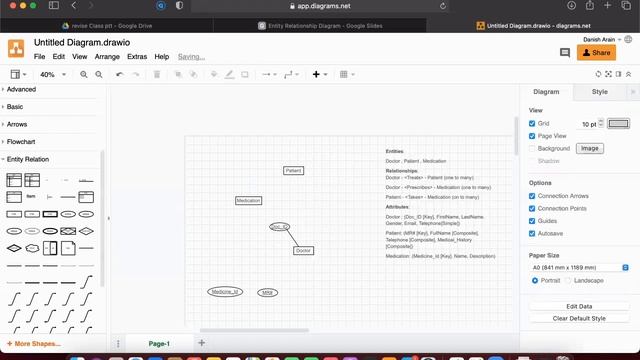Click Safari reload page icon

click(443, 6)
